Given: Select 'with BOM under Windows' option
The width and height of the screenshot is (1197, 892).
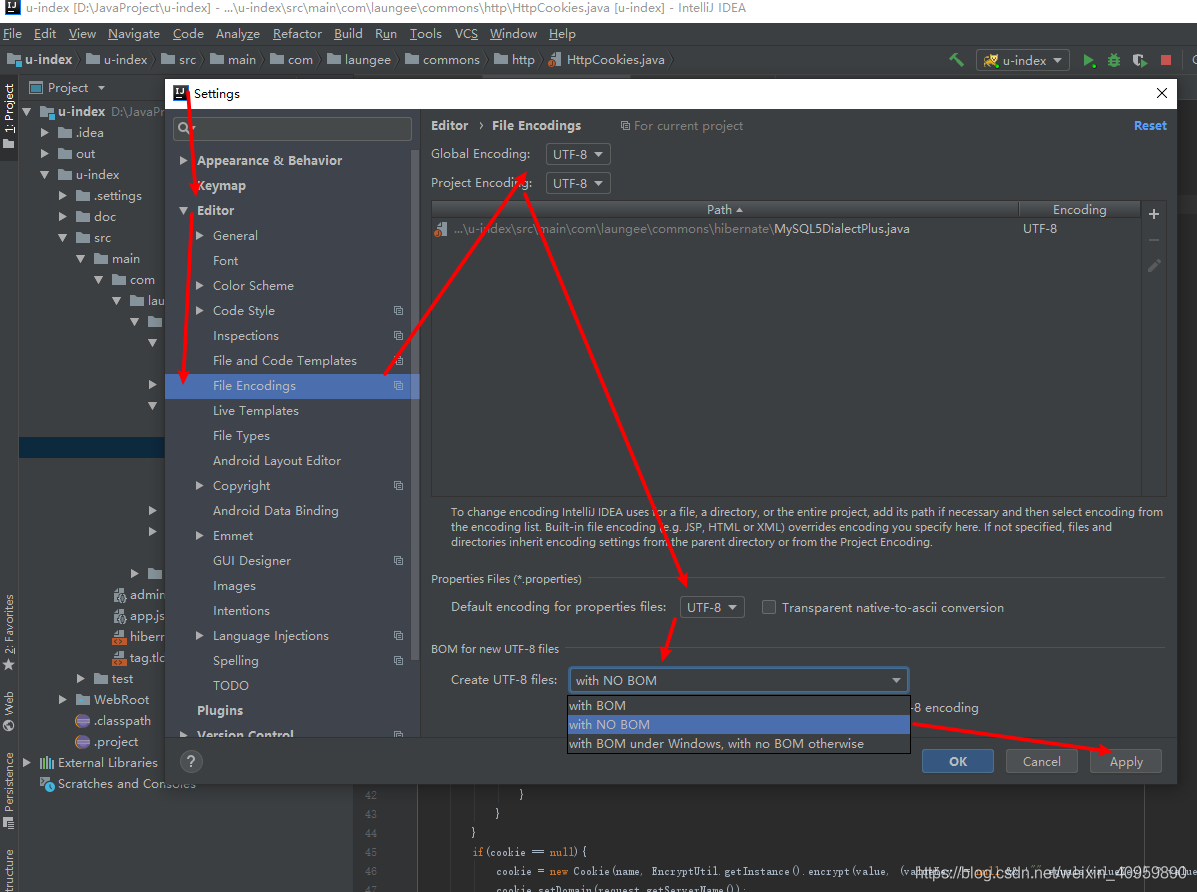Looking at the screenshot, I should click(739, 744).
